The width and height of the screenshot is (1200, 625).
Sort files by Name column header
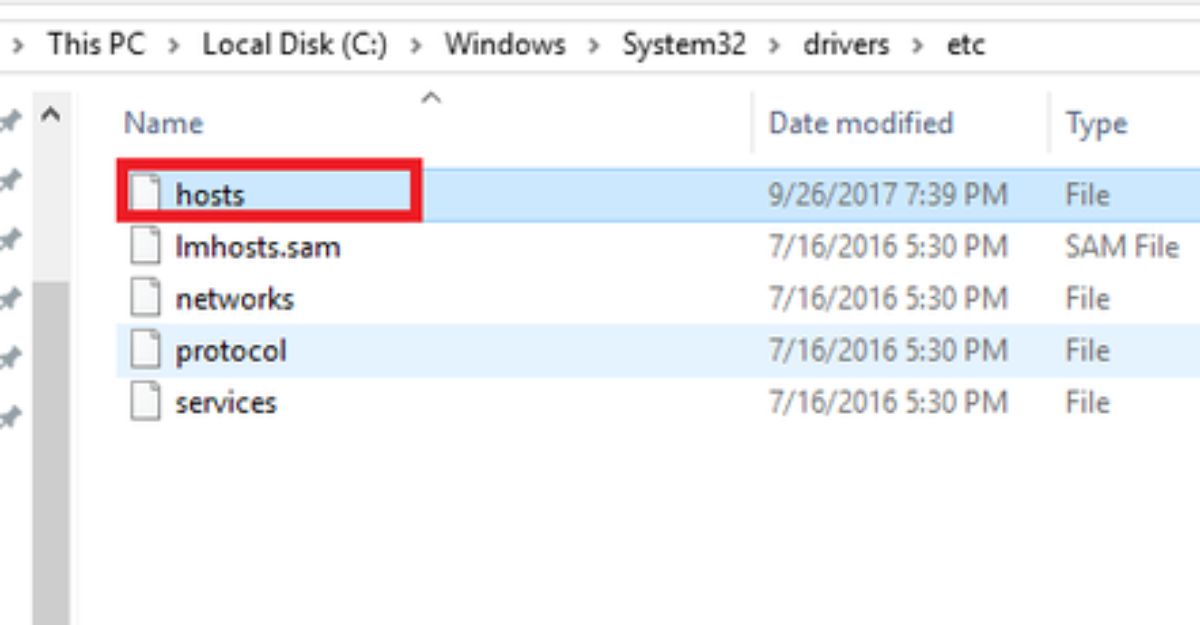point(163,123)
